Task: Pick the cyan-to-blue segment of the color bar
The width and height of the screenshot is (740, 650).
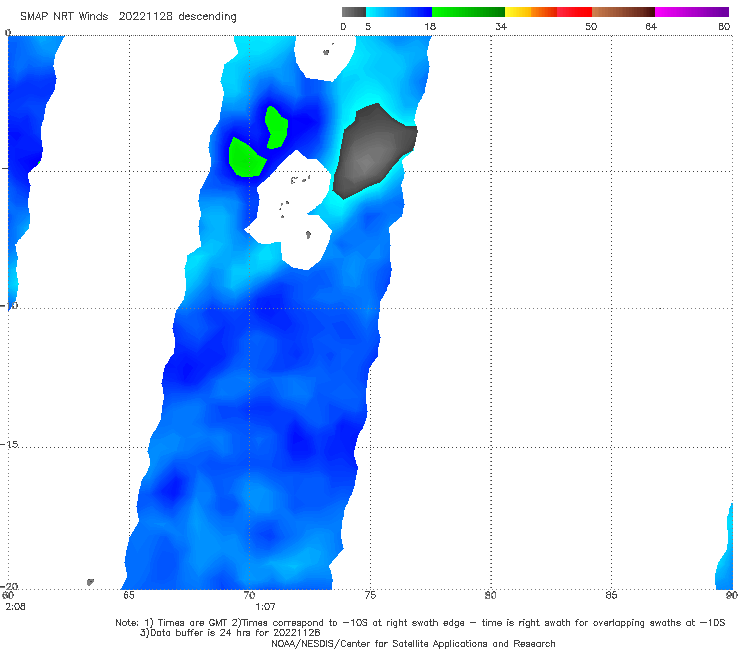Action: tap(399, 12)
